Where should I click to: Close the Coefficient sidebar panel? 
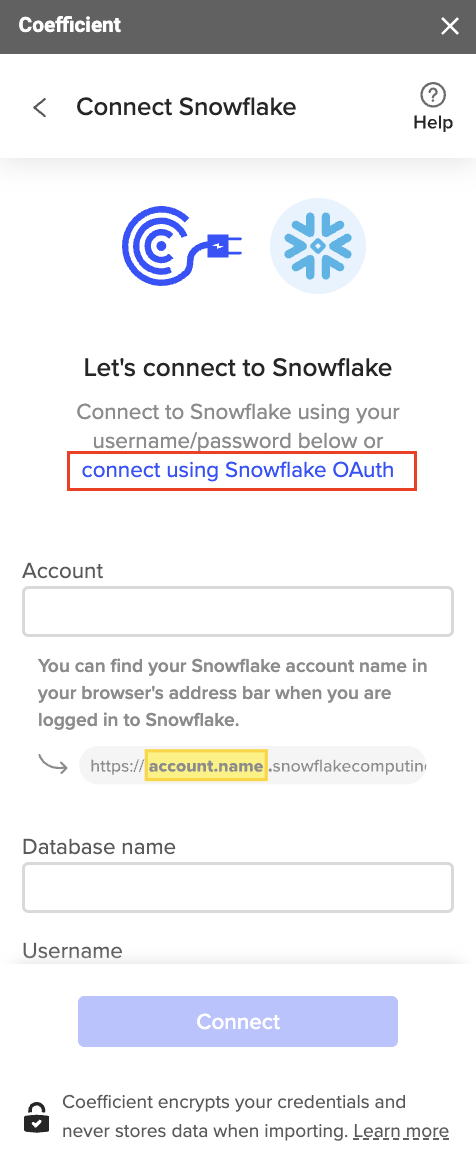point(450,27)
